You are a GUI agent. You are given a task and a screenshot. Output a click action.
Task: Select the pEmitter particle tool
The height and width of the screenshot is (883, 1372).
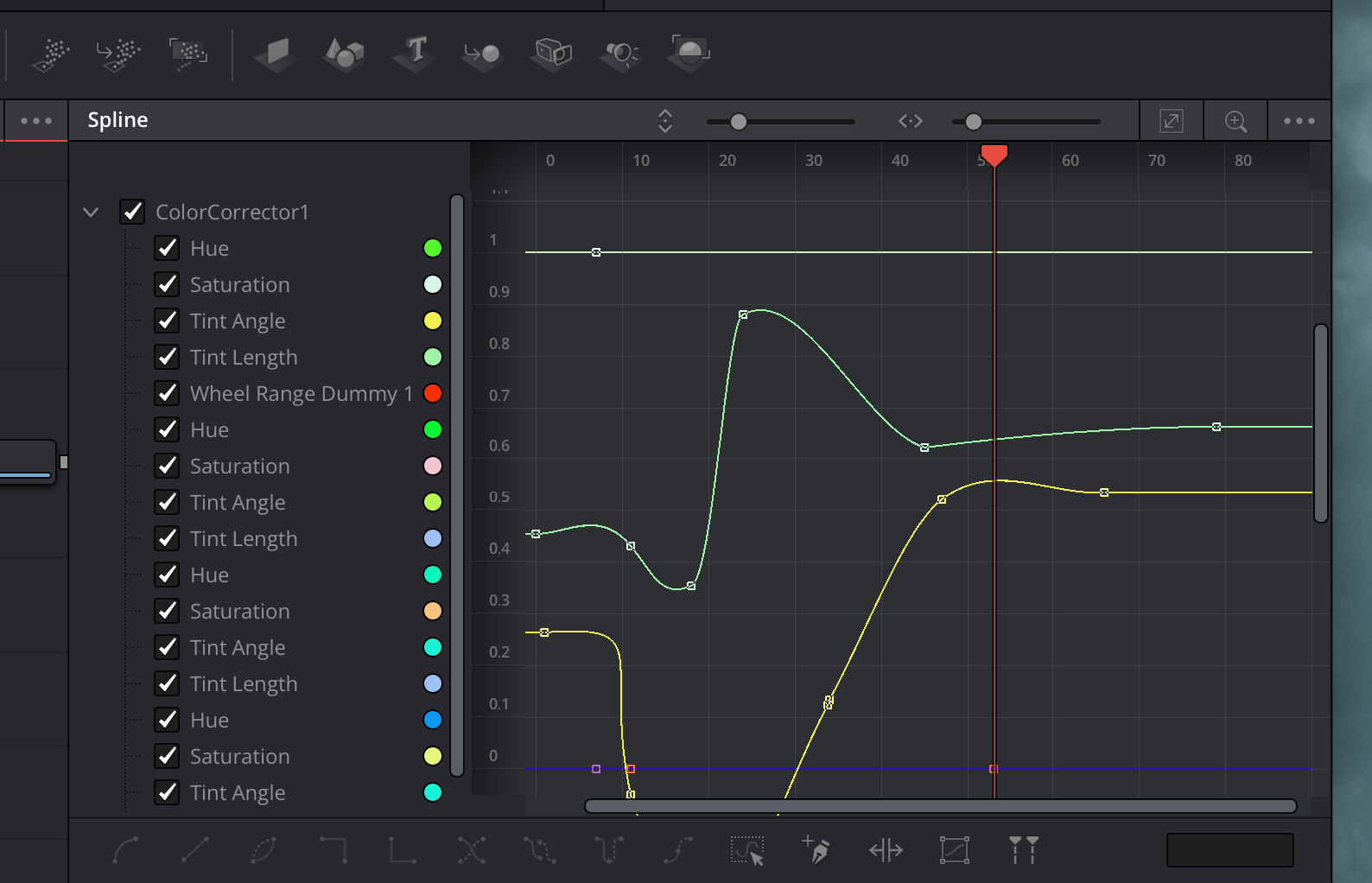point(51,54)
